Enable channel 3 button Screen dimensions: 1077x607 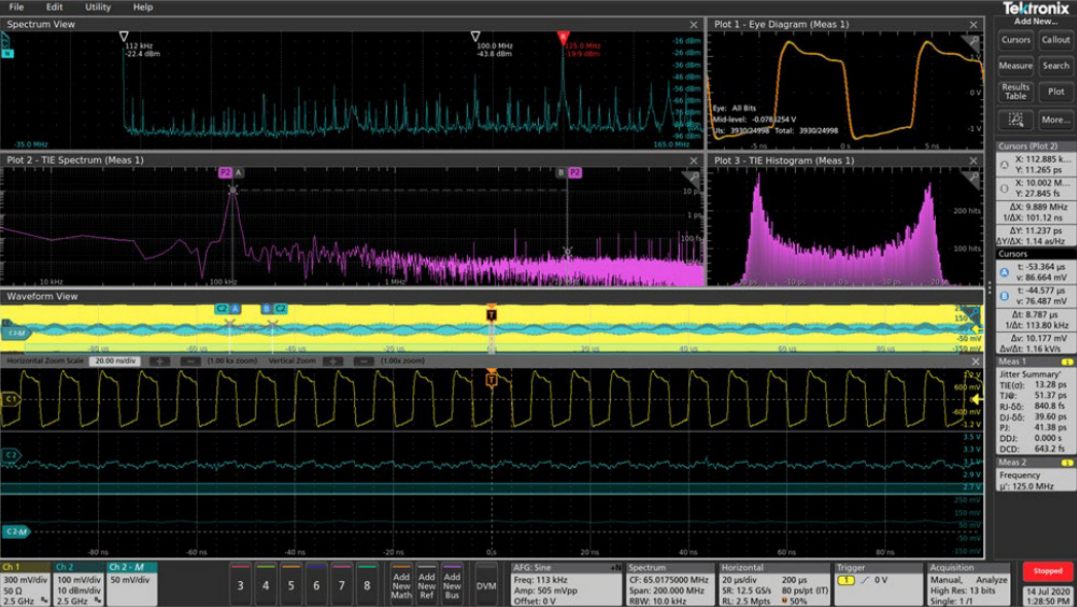click(240, 585)
